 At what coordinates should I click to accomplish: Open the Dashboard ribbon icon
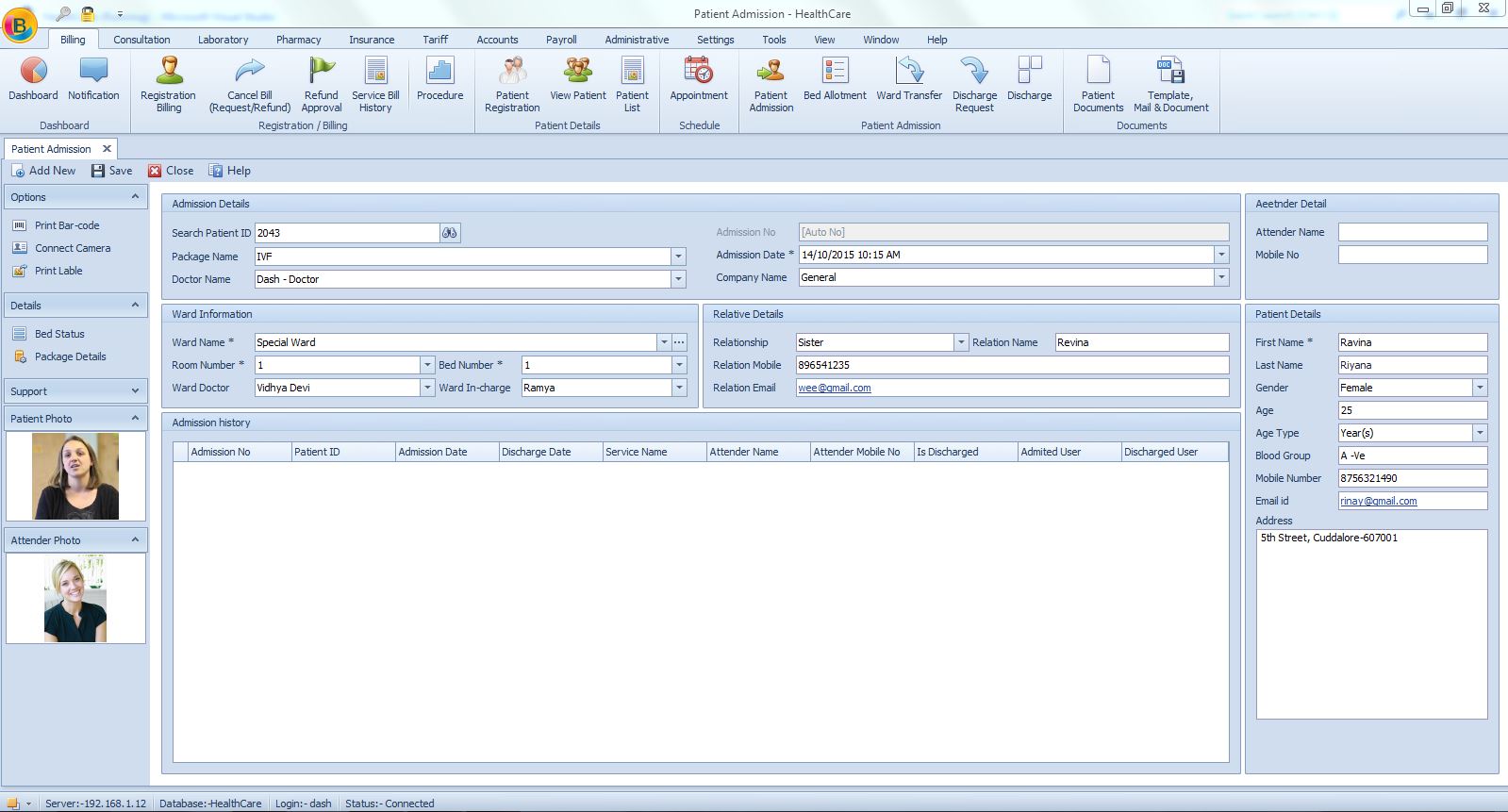[33, 78]
